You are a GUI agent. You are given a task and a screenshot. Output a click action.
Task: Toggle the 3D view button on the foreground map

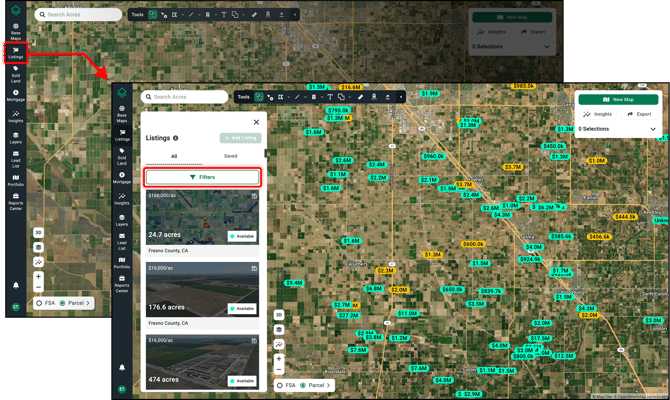coord(278,313)
